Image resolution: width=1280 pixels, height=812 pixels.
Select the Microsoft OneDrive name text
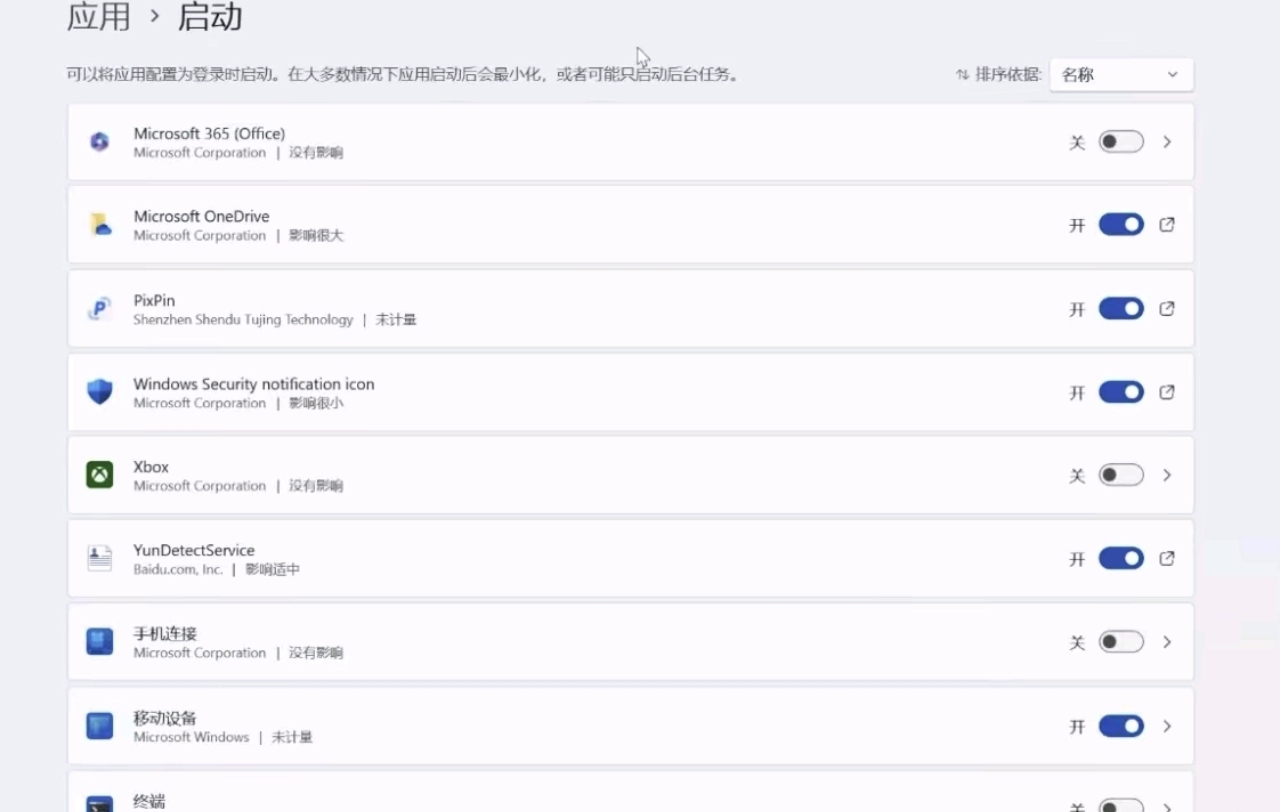click(x=201, y=216)
